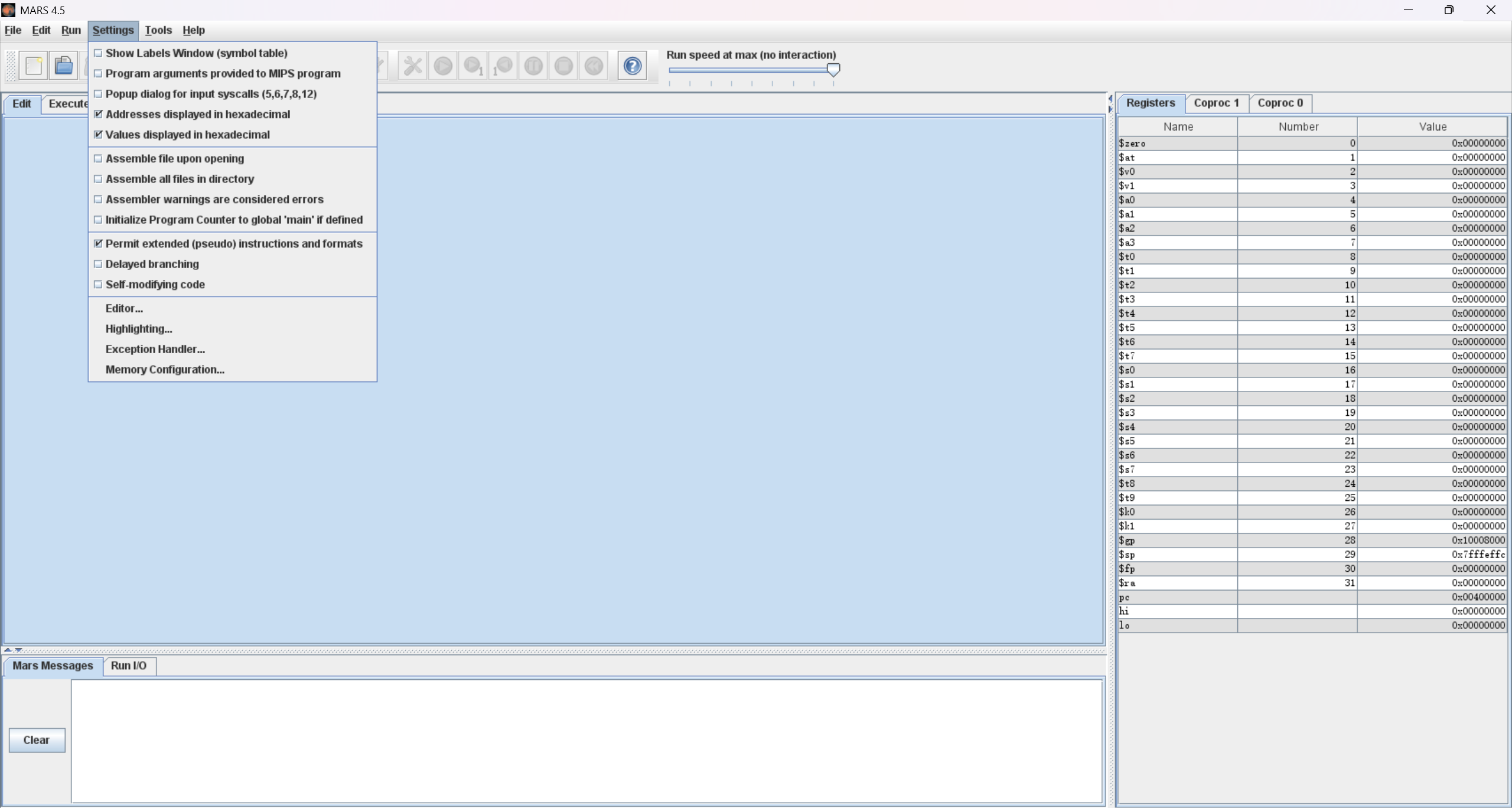Click the Run speed slider knob
1512x808 pixels.
click(833, 70)
